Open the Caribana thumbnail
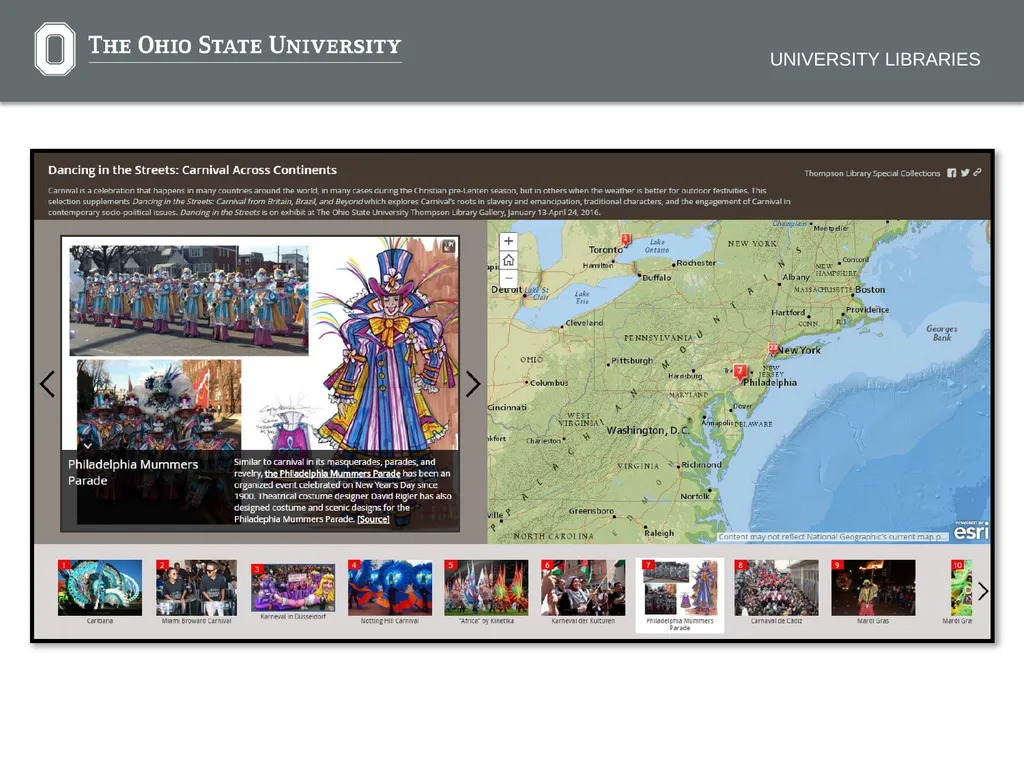This screenshot has width=1024, height=768. pyautogui.click(x=100, y=592)
